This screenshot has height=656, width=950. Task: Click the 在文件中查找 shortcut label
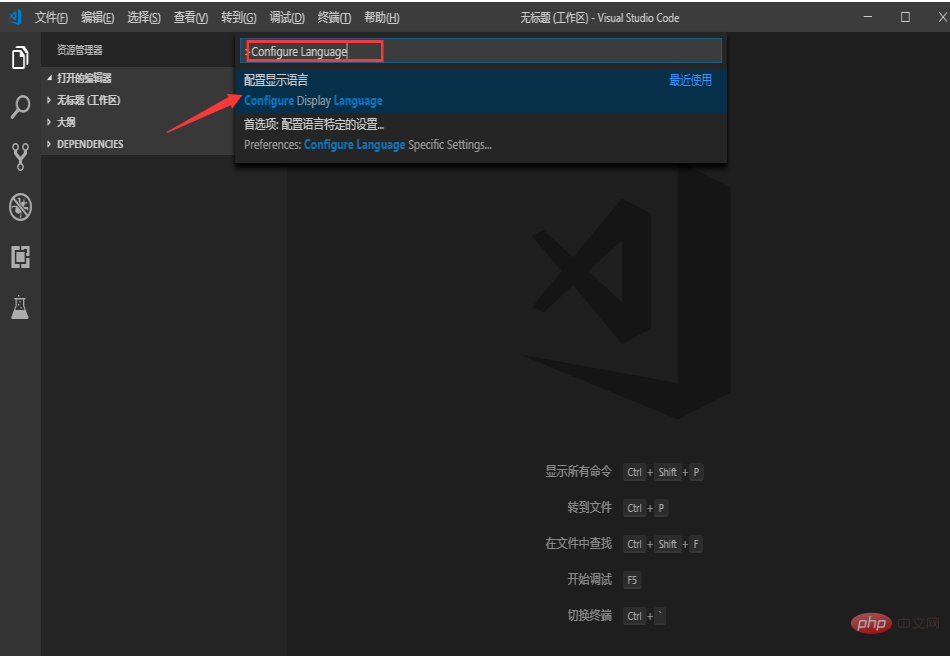pos(579,543)
